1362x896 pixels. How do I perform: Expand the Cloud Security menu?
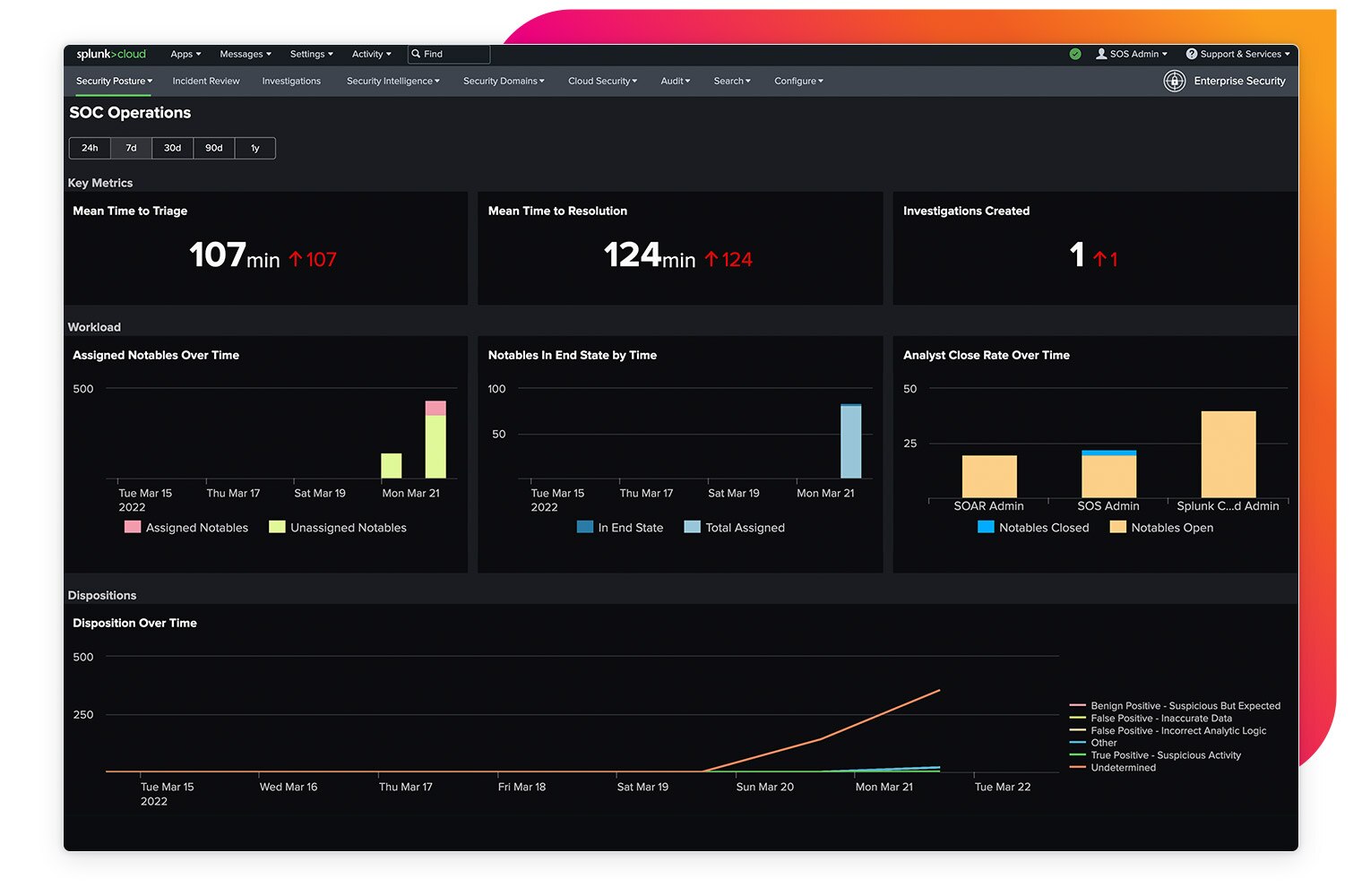point(602,81)
